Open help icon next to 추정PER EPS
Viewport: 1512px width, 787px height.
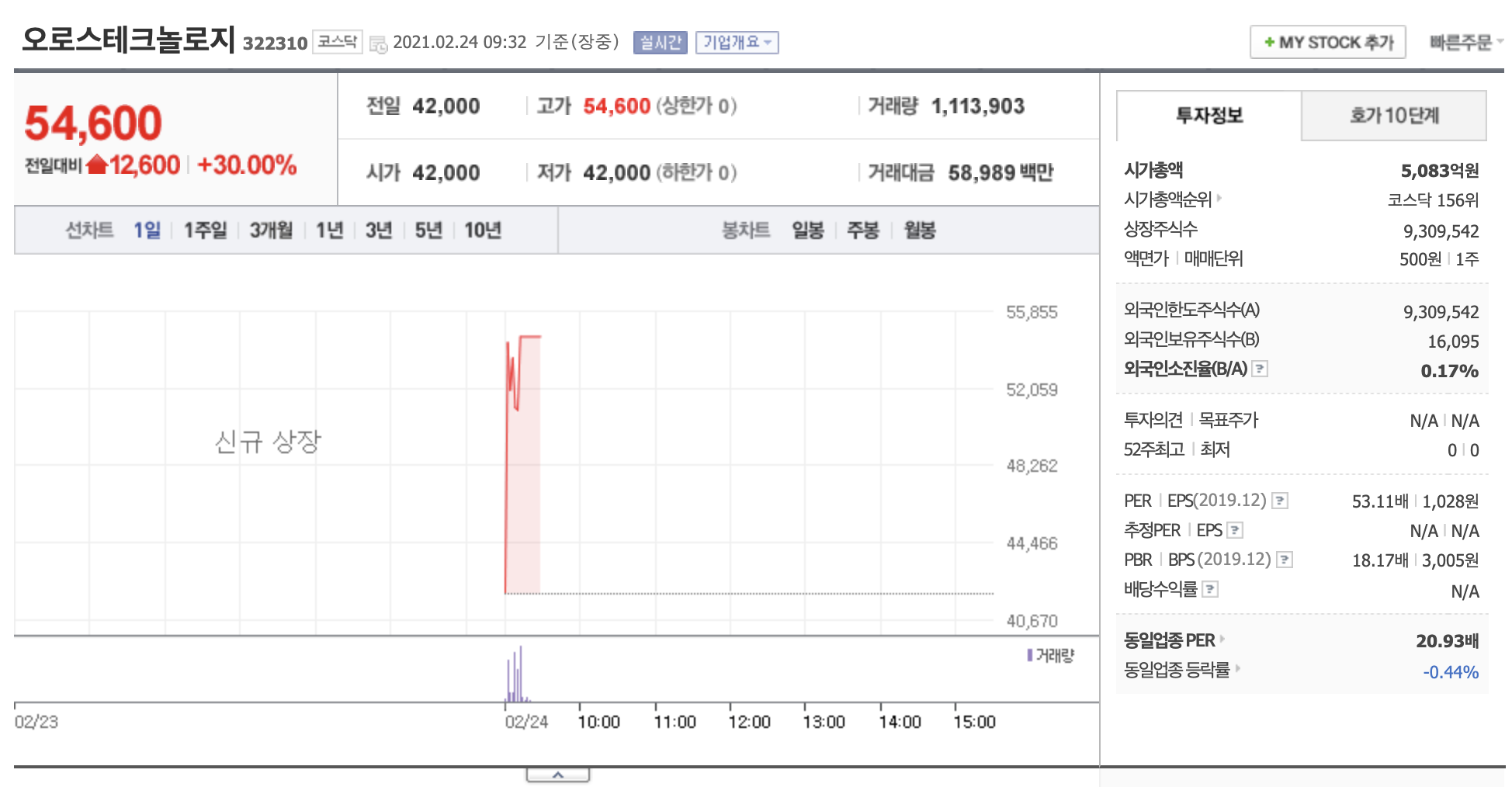pyautogui.click(x=1235, y=530)
